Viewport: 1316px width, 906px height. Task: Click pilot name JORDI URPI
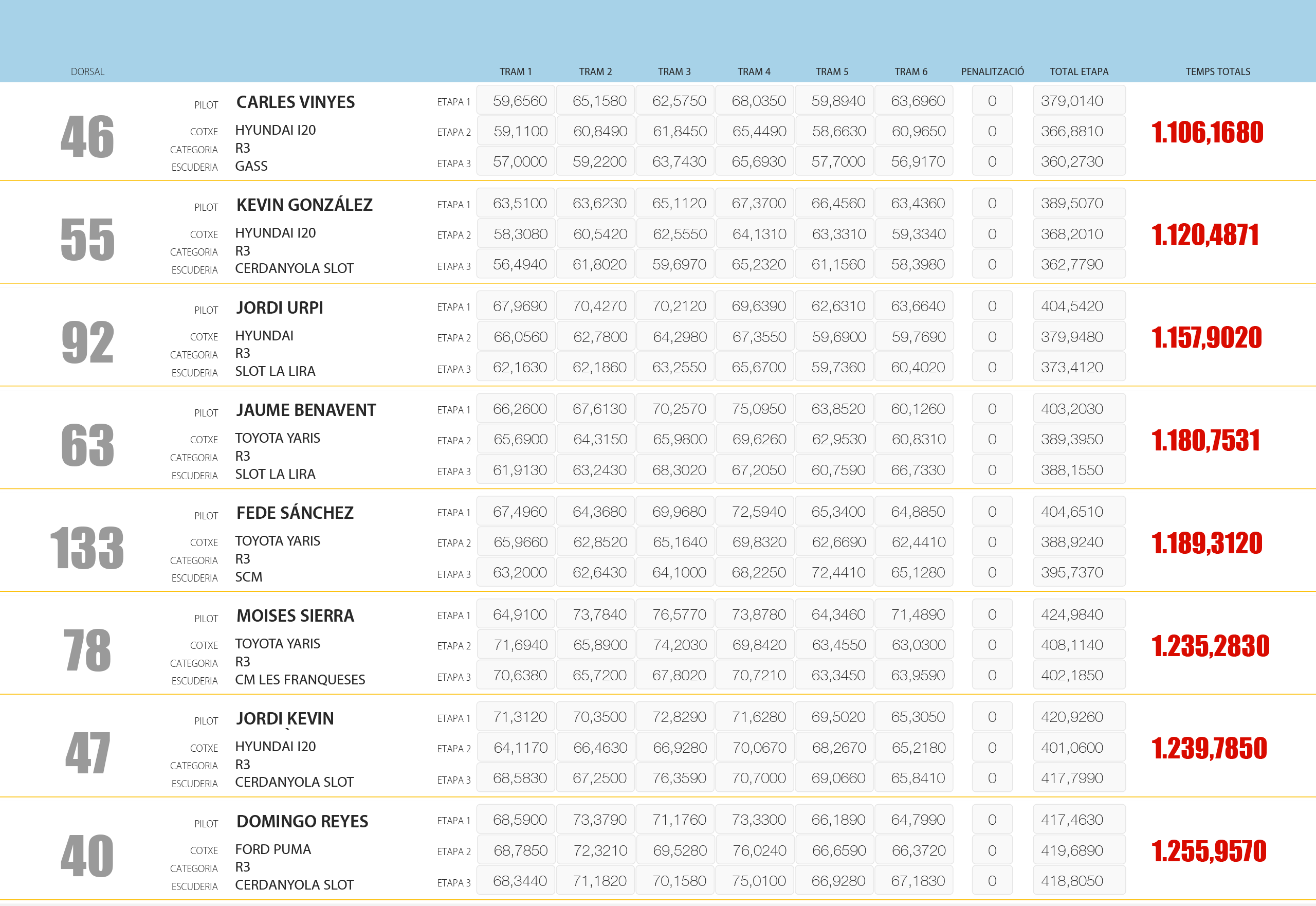click(x=280, y=307)
